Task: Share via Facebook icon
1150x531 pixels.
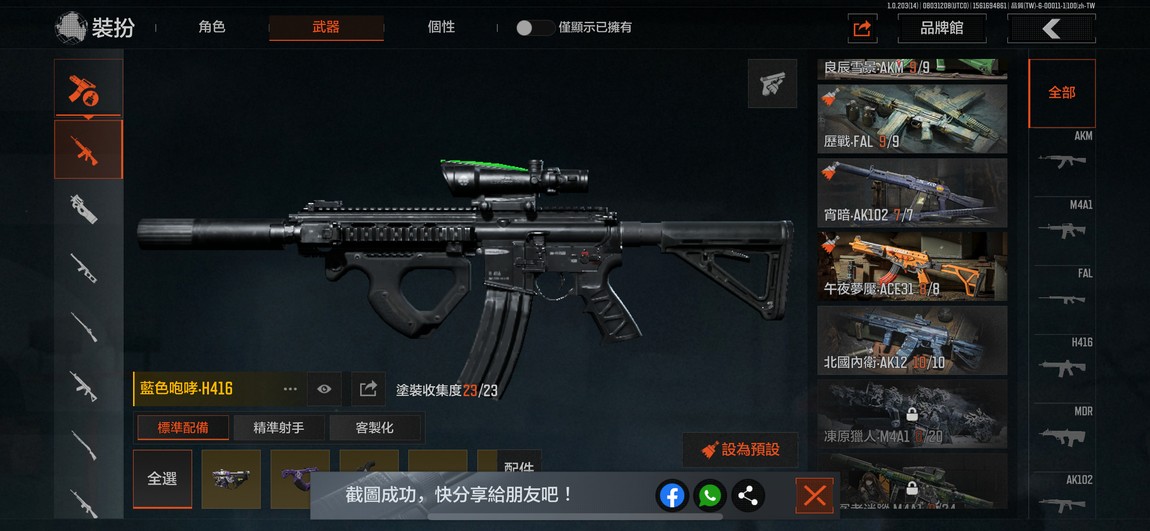Action: pos(672,496)
